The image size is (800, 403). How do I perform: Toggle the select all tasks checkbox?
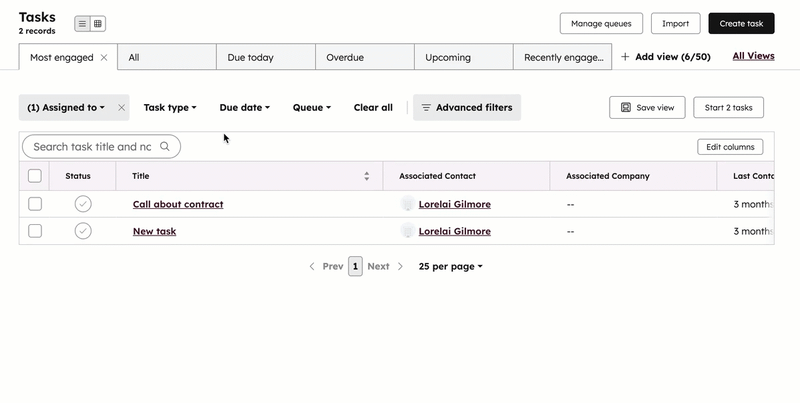coord(35,176)
